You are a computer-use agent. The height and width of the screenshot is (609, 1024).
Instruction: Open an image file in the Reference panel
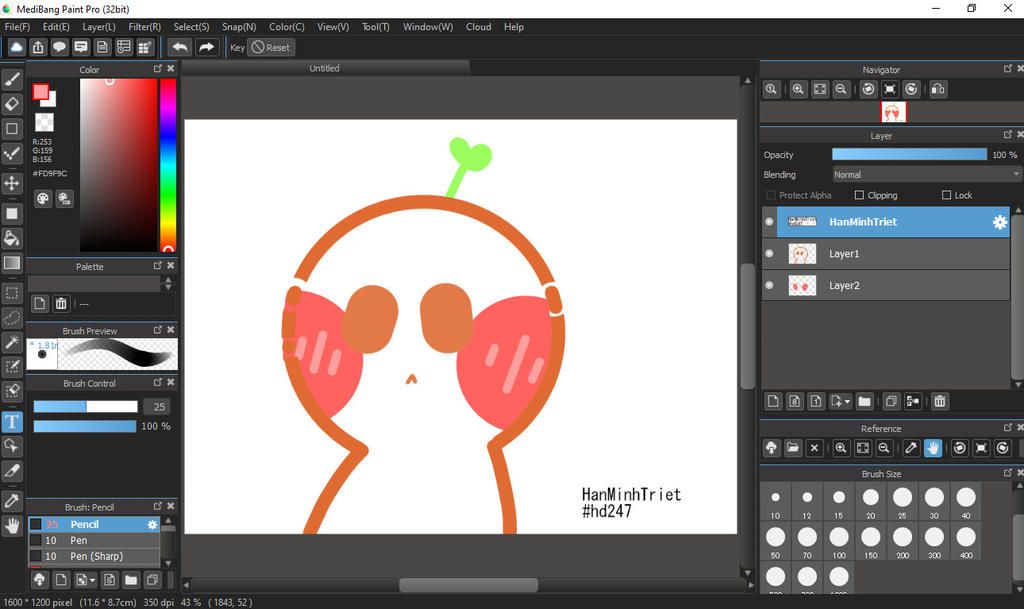click(793, 448)
